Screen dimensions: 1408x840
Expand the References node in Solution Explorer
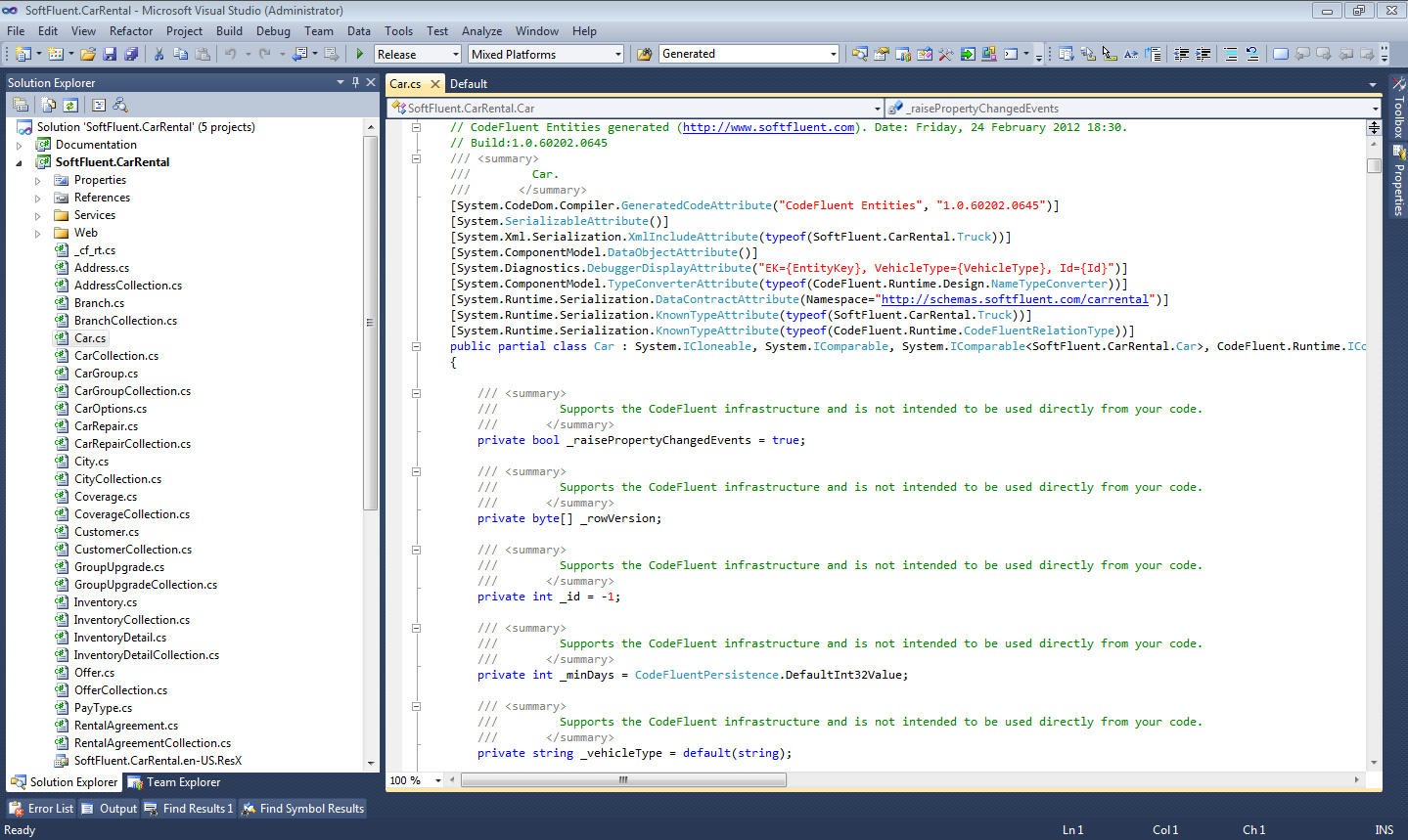[36, 198]
